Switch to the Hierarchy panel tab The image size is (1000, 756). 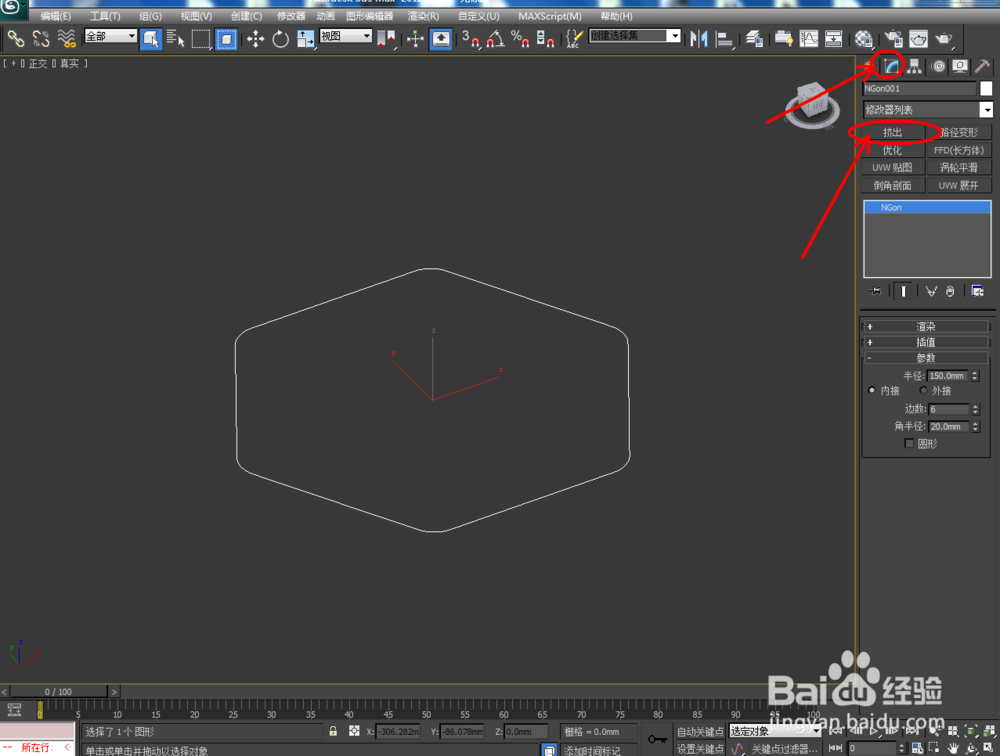(x=915, y=66)
